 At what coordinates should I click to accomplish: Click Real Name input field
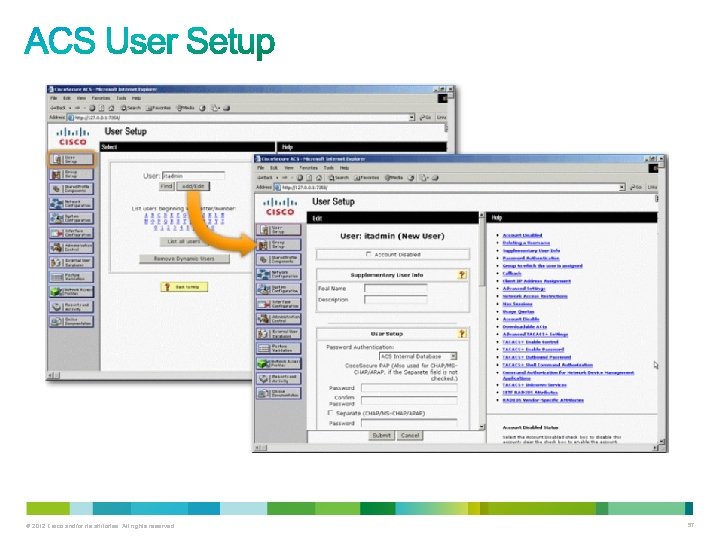pyautogui.click(x=395, y=288)
